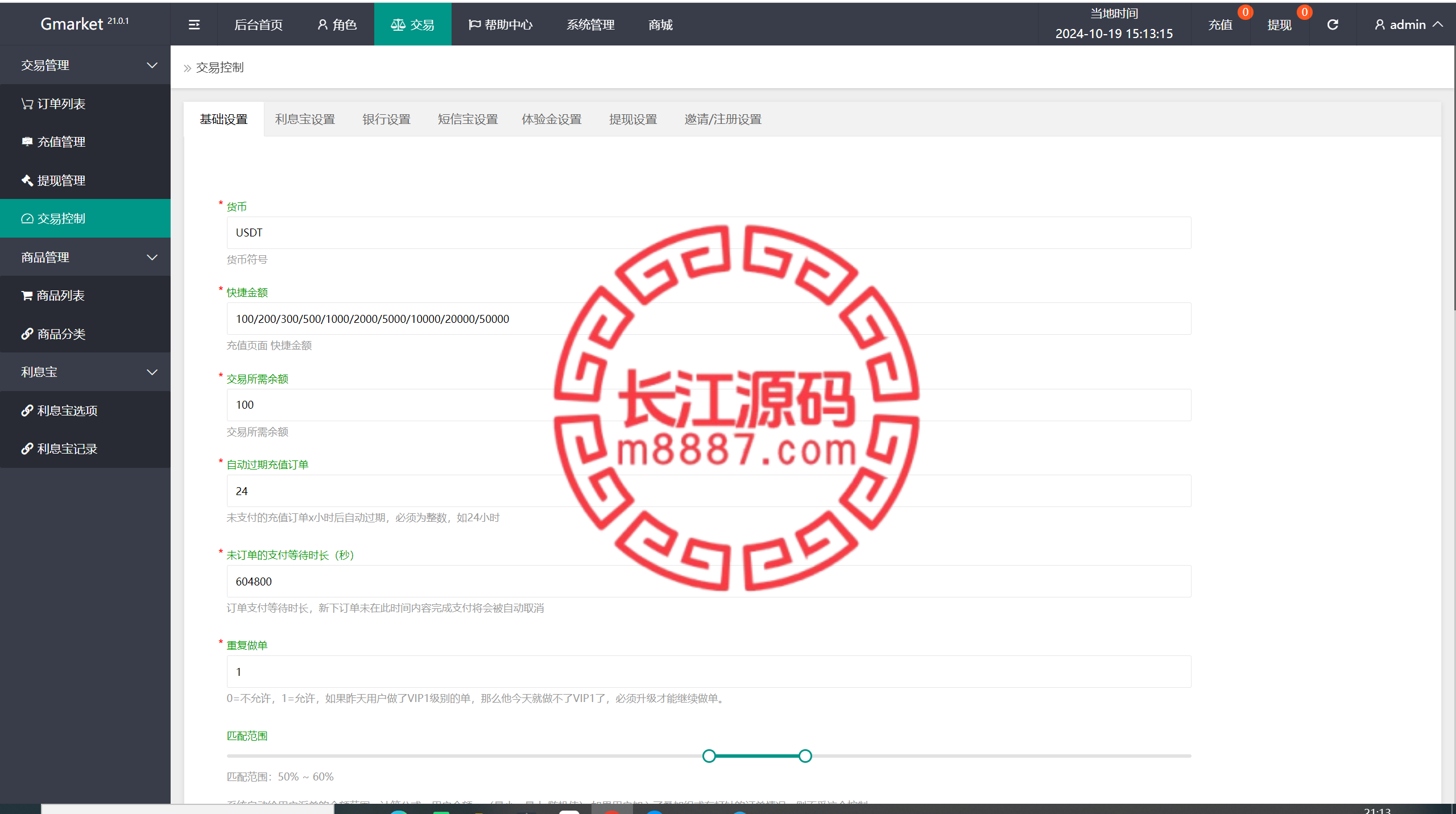The height and width of the screenshot is (814, 1456).
Task: Open 充值管理 in sidebar
Action: pos(85,142)
